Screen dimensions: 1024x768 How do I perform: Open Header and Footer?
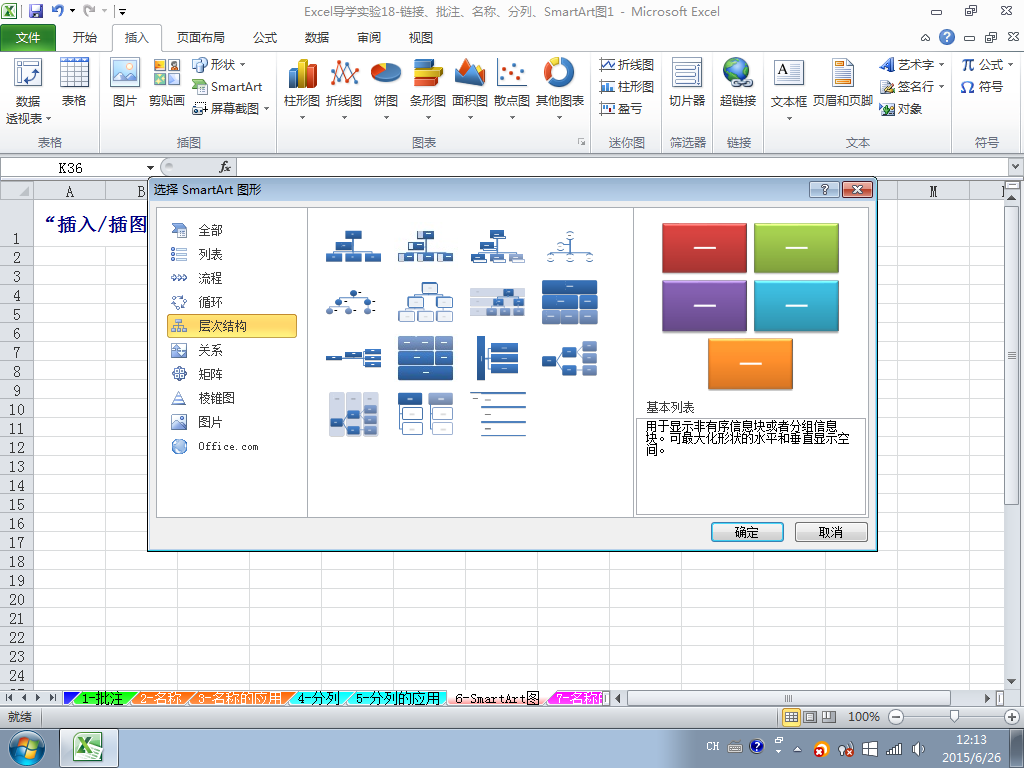point(842,82)
